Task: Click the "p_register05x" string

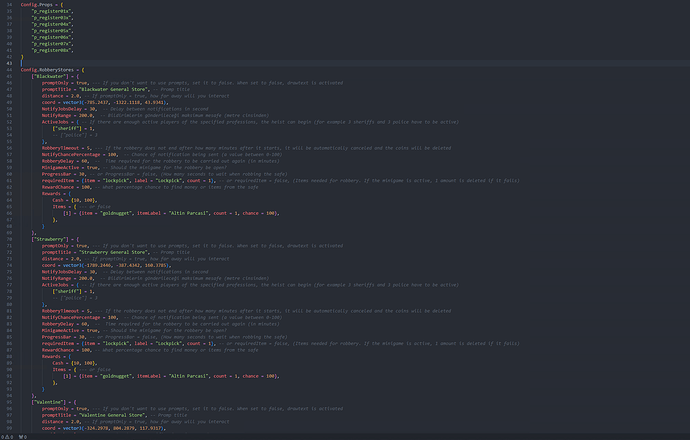Action: tap(51, 31)
